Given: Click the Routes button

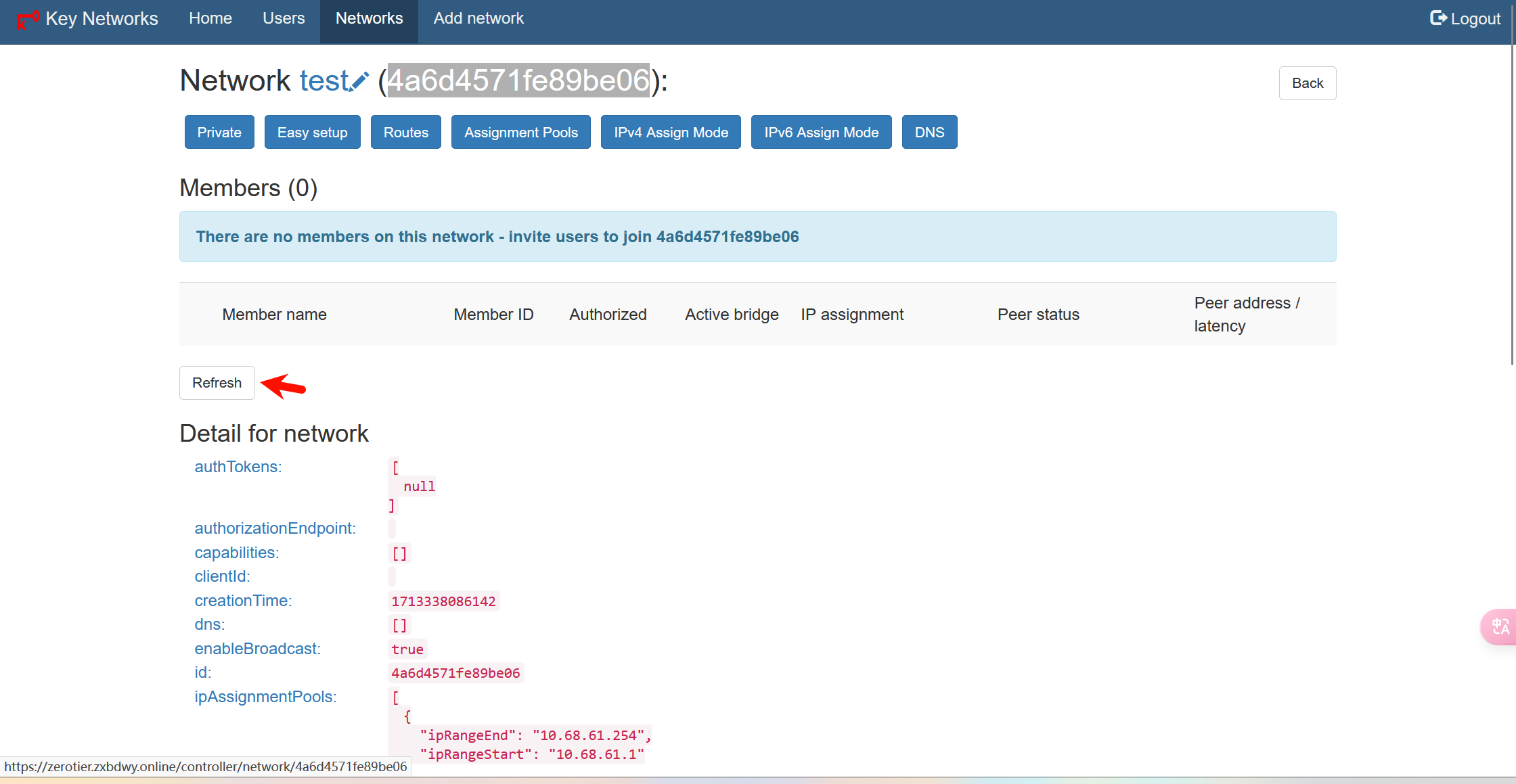Looking at the screenshot, I should 405,133.
